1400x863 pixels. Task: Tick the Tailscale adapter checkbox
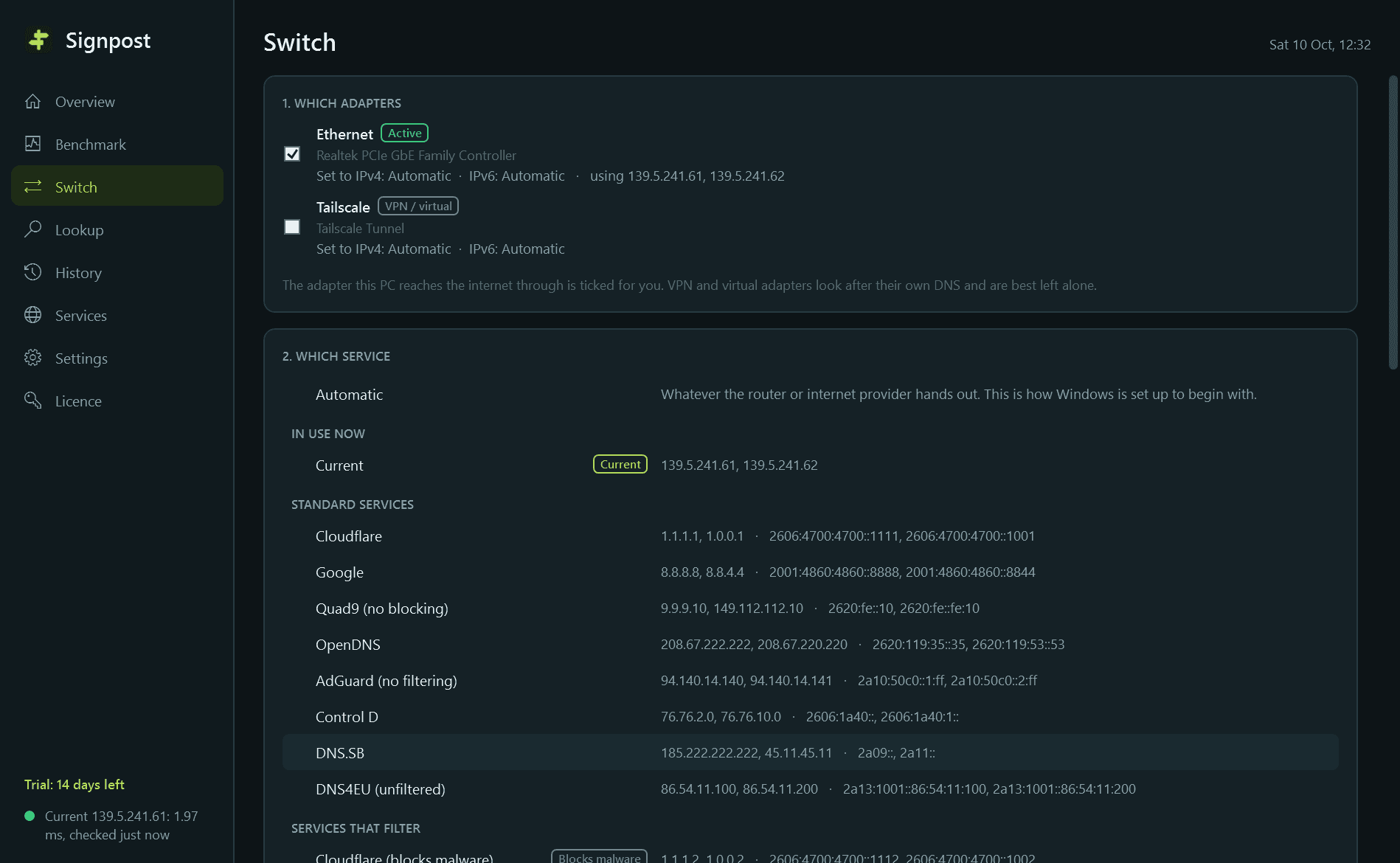[292, 226]
